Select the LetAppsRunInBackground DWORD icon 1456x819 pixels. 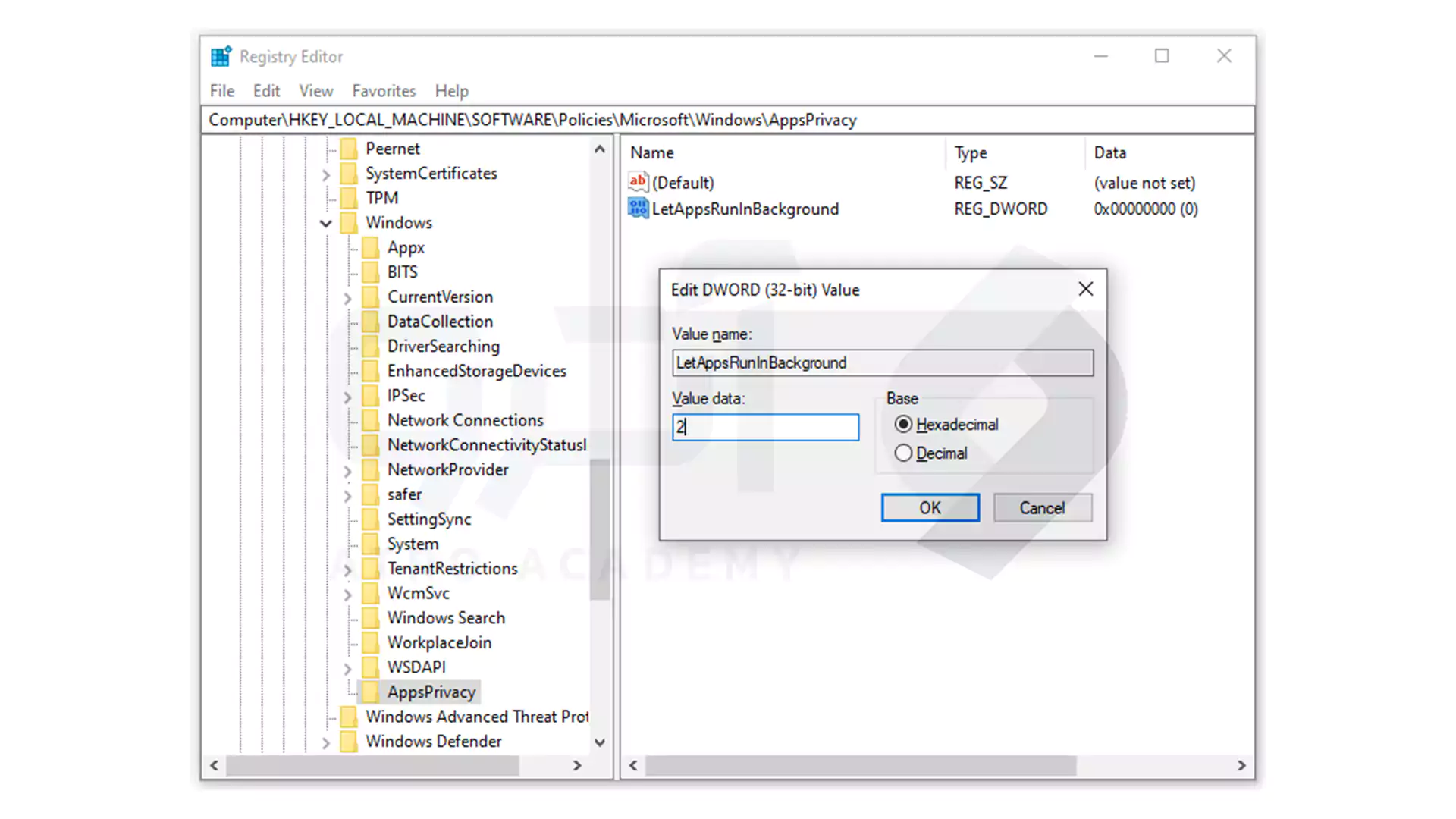638,209
